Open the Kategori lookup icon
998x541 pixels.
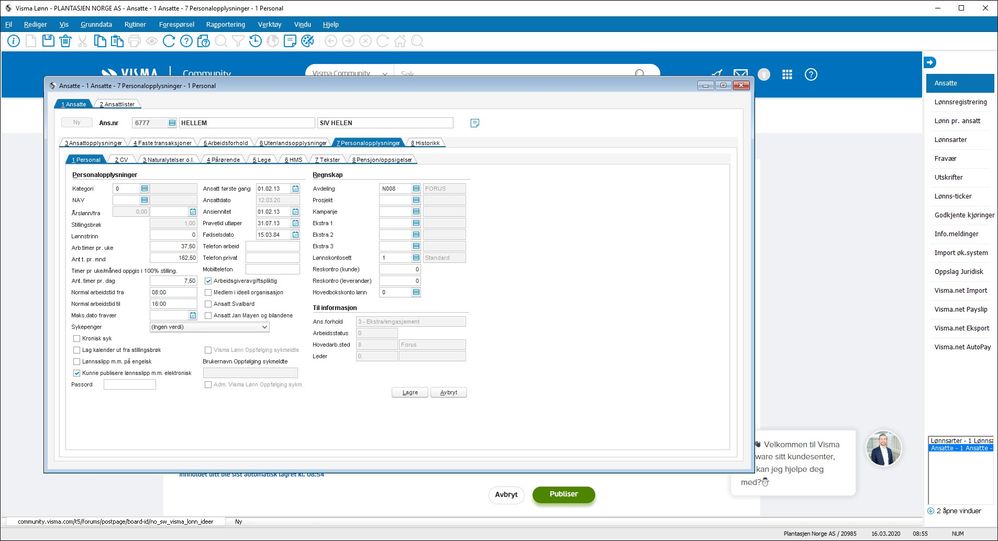coord(144,188)
